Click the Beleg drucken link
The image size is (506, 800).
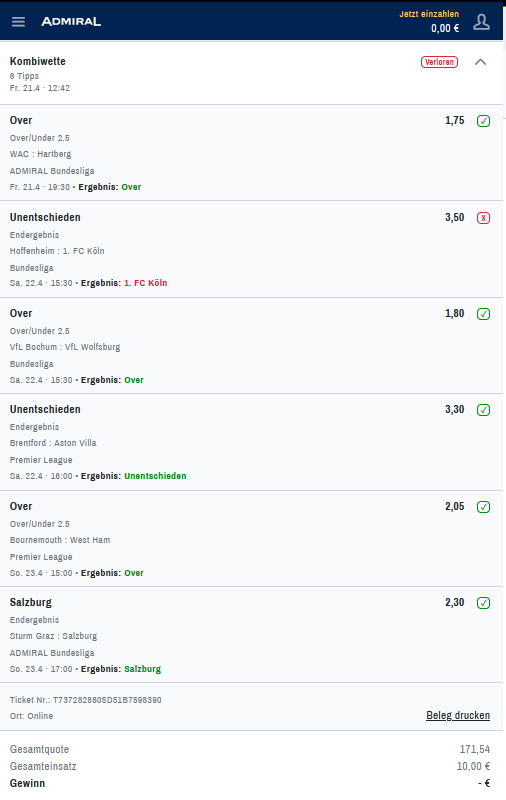pyautogui.click(x=458, y=715)
